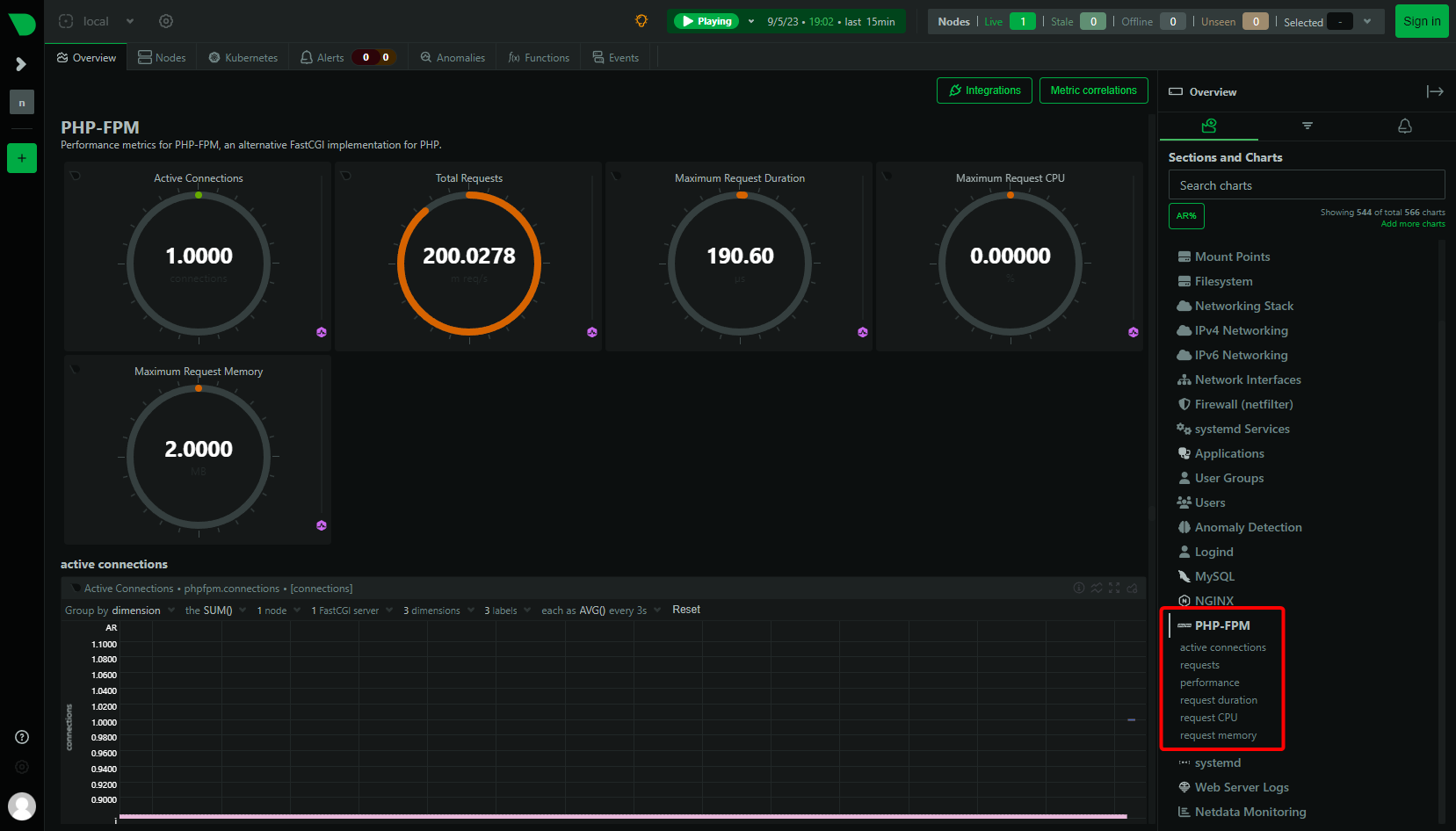Viewport: 1456px width, 831px height.
Task: Toggle the AR% anomaly rate button
Action: click(x=1186, y=216)
